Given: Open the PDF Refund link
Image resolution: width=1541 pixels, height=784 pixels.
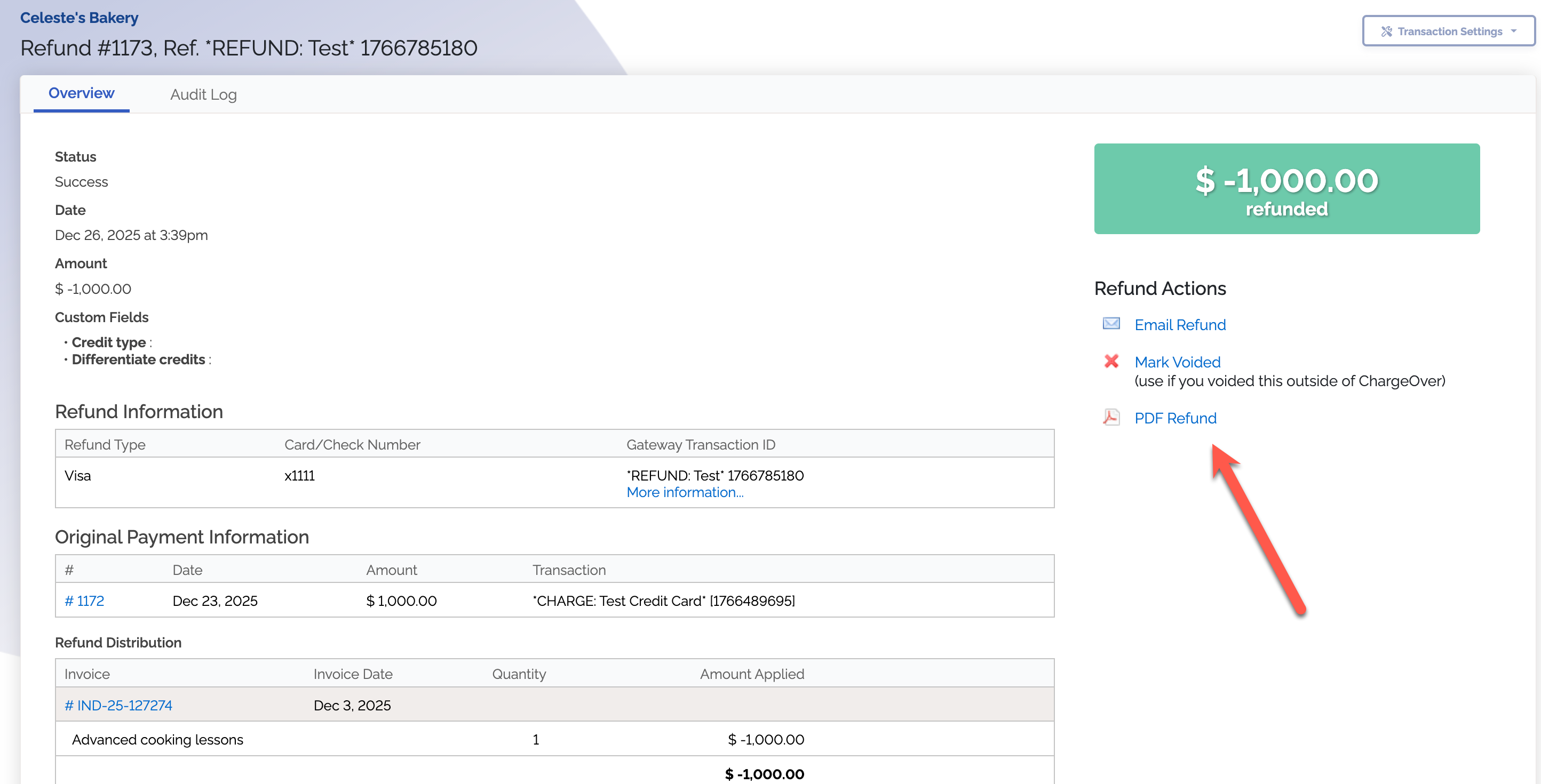Looking at the screenshot, I should pos(1175,418).
